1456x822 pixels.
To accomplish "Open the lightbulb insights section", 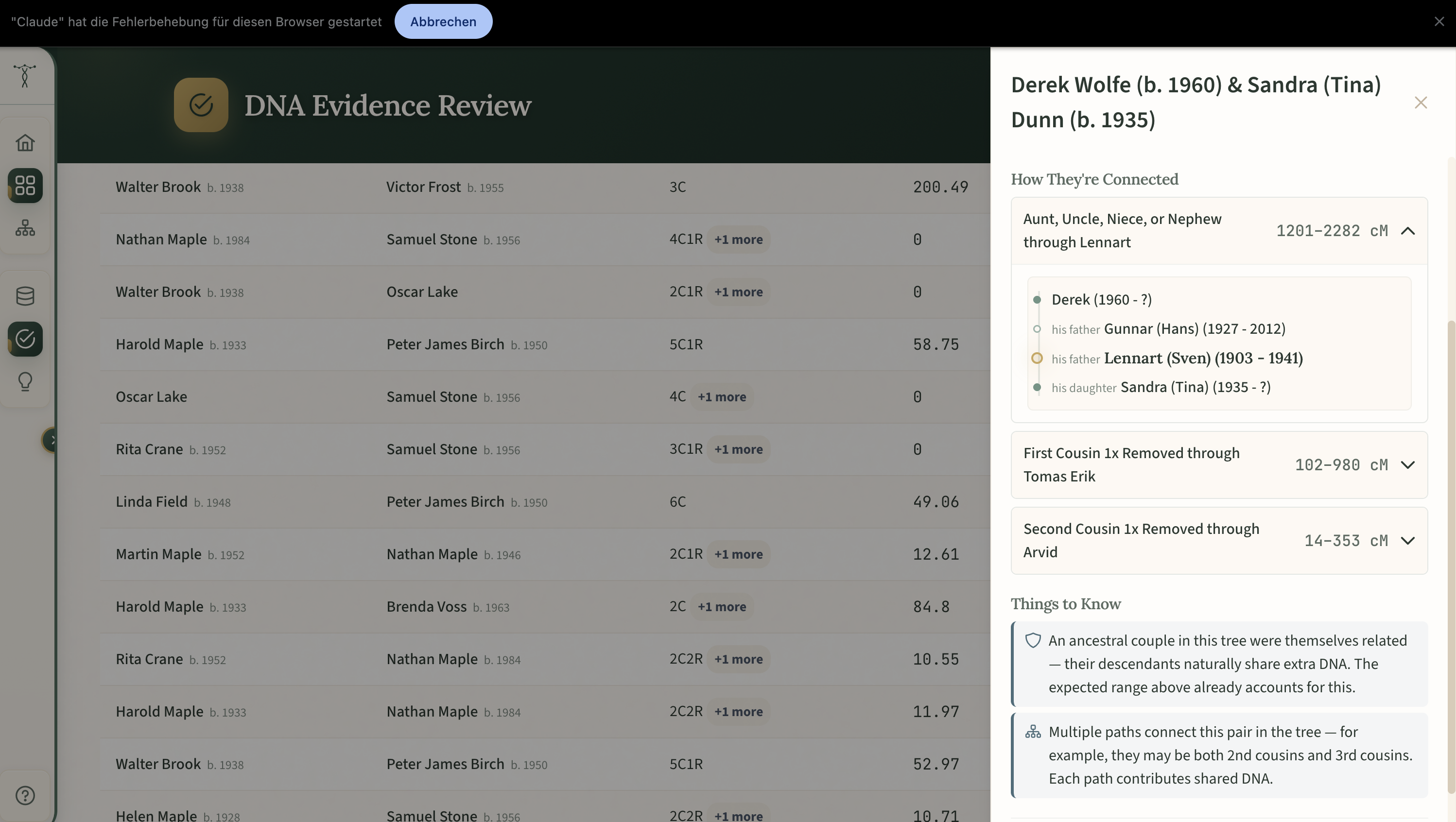I will pyautogui.click(x=25, y=381).
